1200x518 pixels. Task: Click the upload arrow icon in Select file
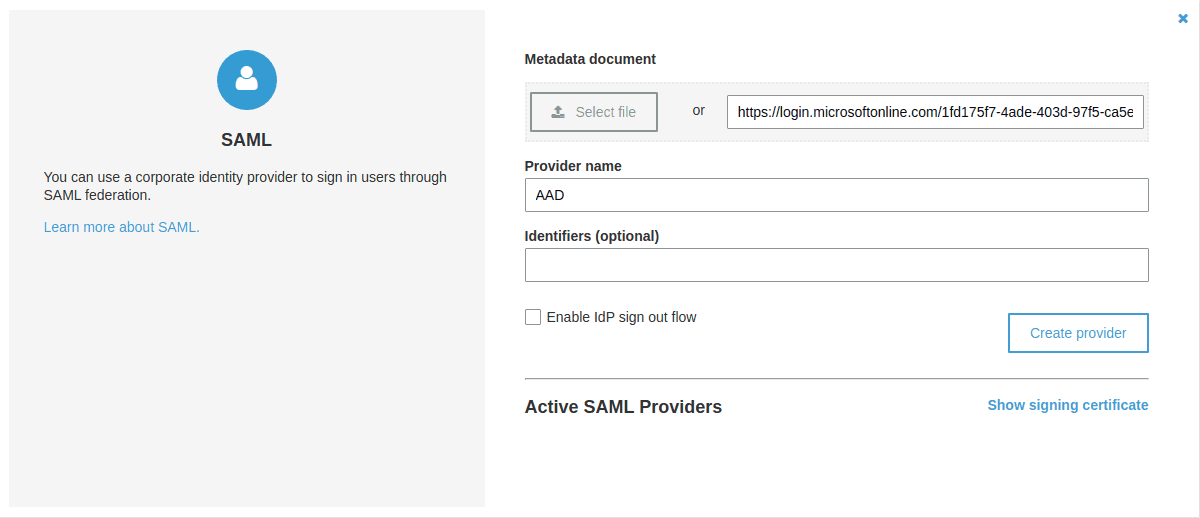pyautogui.click(x=558, y=112)
